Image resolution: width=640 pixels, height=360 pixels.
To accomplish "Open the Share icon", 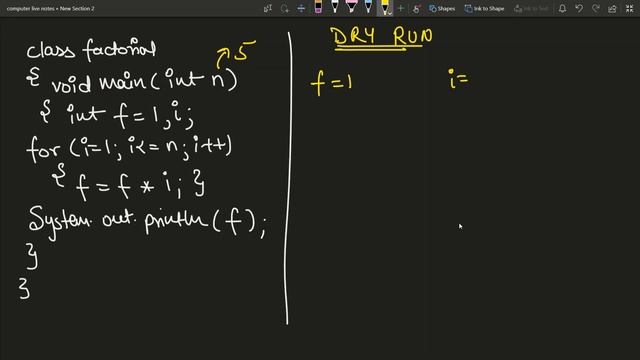I will pos(612,8).
